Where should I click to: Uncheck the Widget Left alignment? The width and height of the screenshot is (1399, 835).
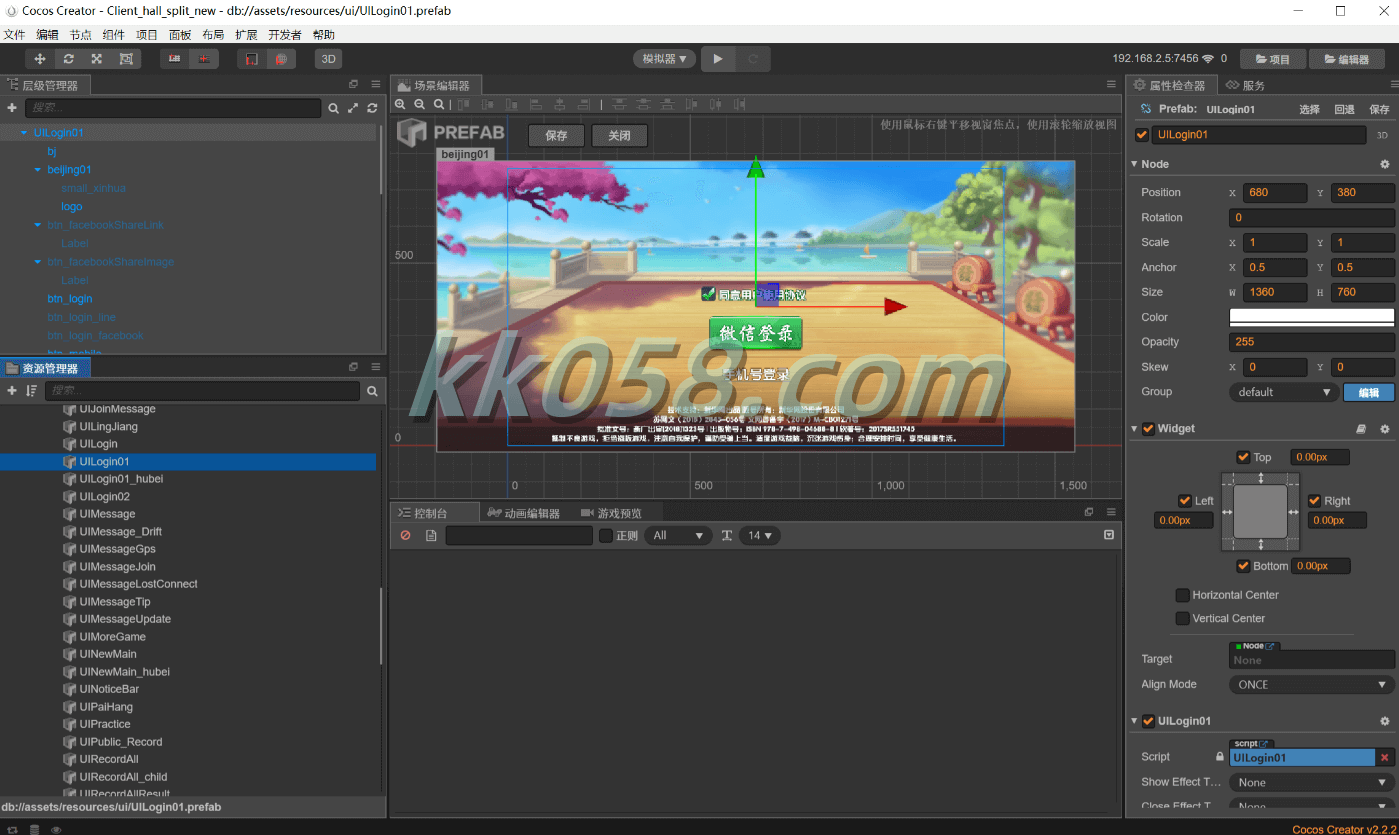pyautogui.click(x=1185, y=501)
